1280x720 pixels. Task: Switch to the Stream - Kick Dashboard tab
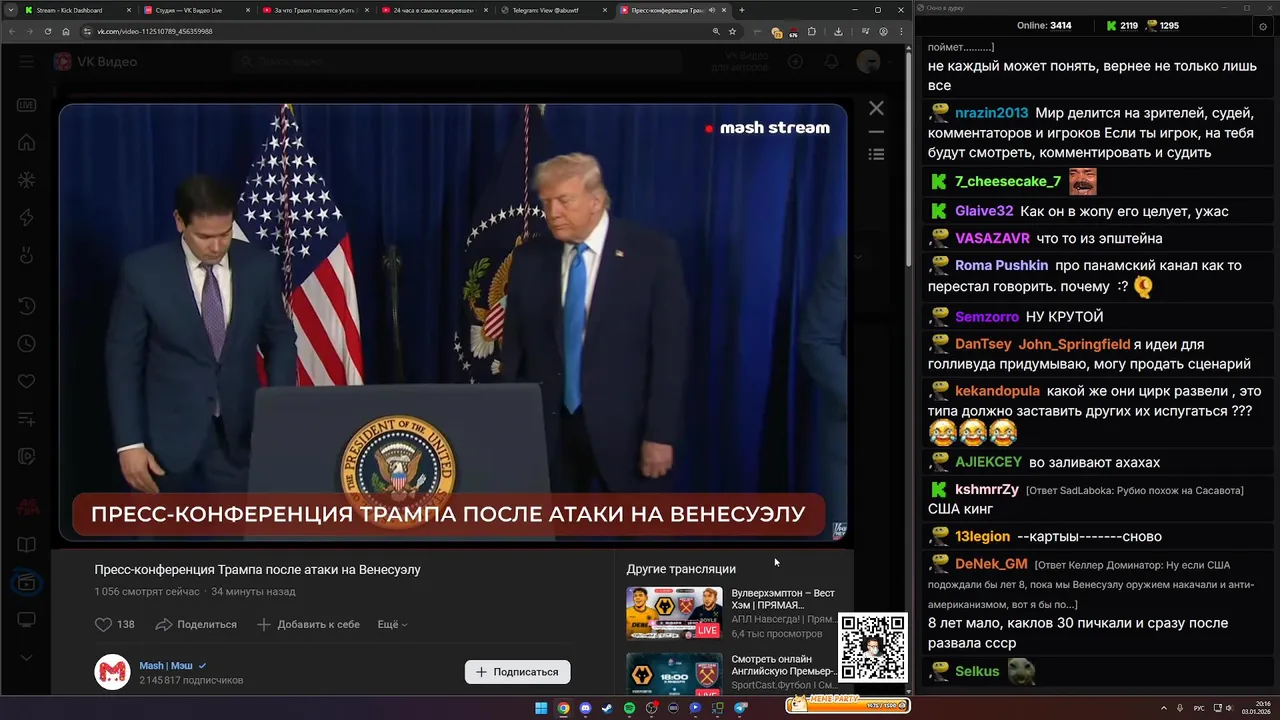click(x=77, y=10)
